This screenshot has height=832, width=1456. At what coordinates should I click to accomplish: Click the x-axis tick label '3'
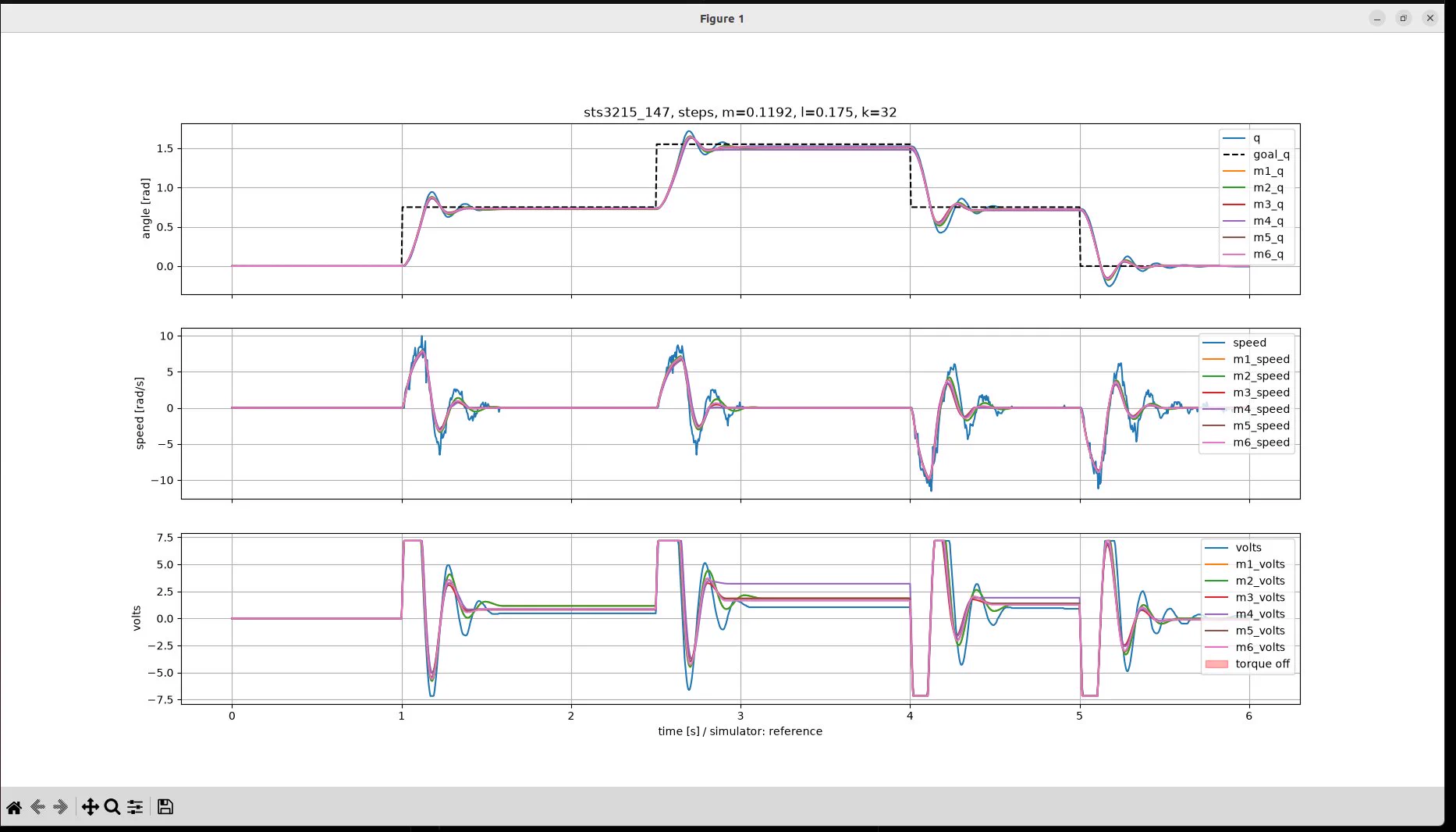[740, 716]
